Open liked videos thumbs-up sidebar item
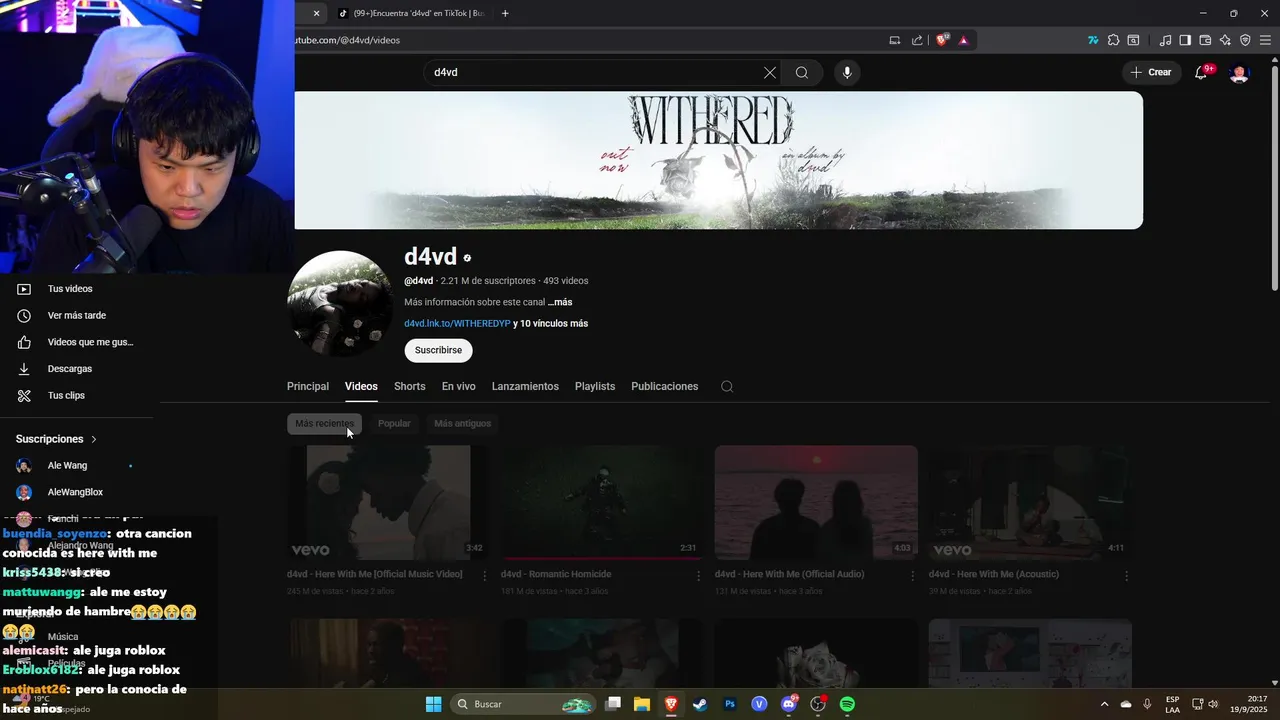 (x=76, y=342)
